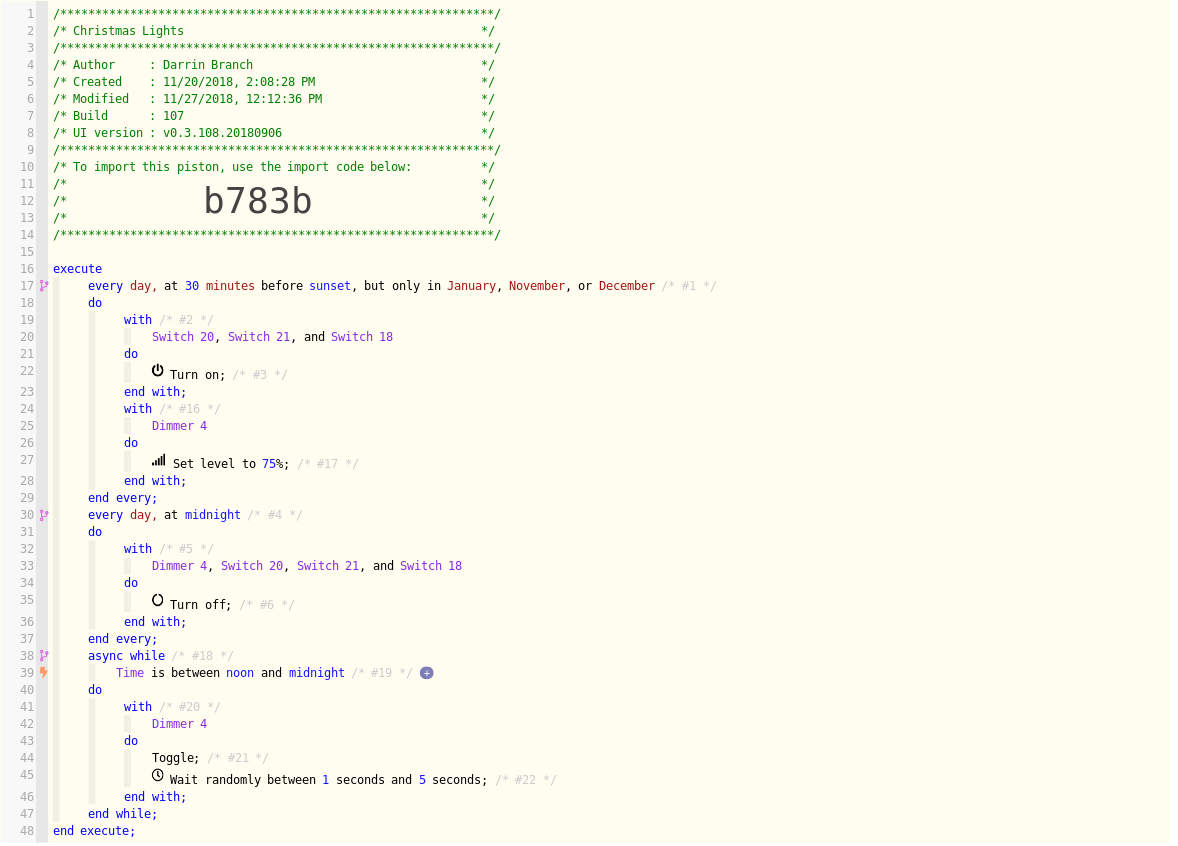Click the 'Turn off;' action text
Screen dimensions: 1178x846
(202, 607)
